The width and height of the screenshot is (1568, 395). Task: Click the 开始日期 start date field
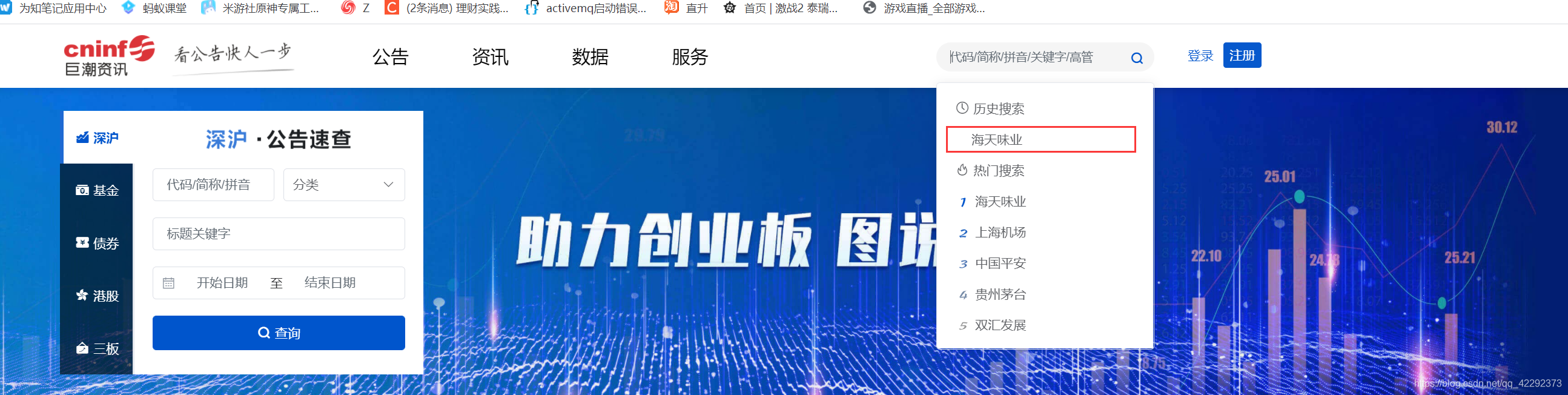(222, 283)
